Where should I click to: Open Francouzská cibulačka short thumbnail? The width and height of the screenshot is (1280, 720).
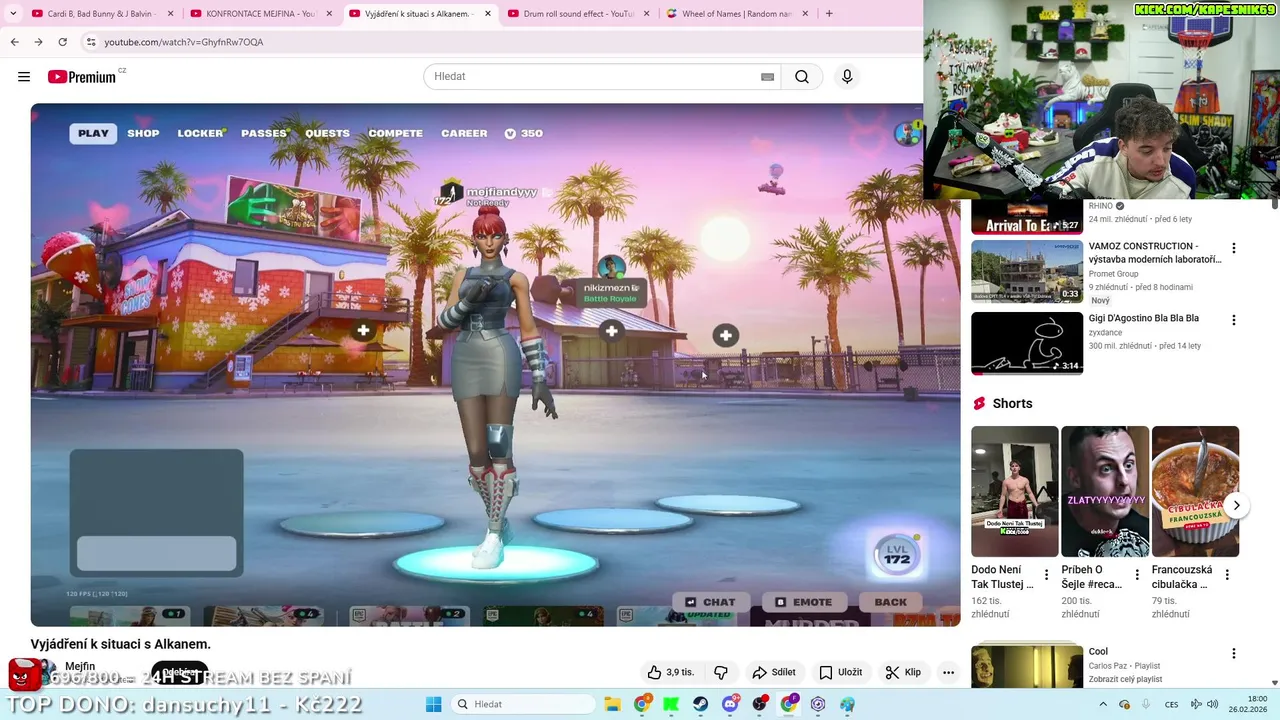[x=1195, y=491]
